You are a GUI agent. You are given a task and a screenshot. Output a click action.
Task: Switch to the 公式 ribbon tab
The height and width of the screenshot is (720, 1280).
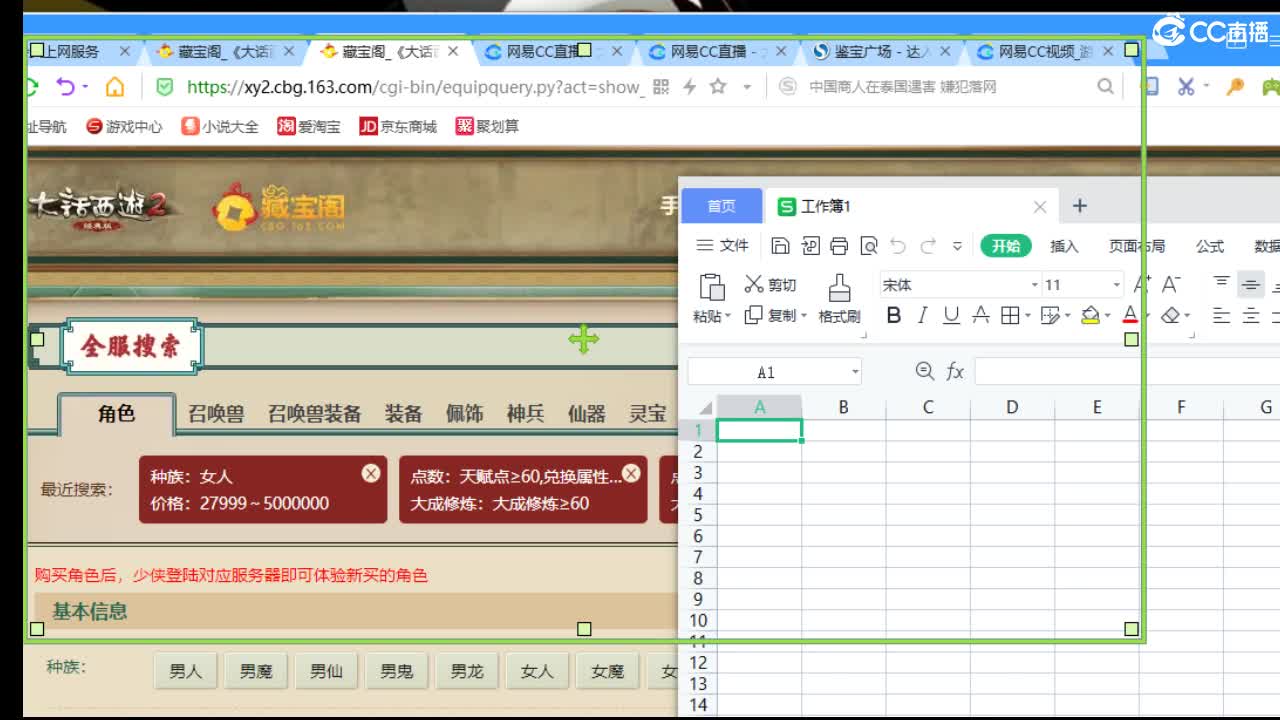(x=1209, y=246)
